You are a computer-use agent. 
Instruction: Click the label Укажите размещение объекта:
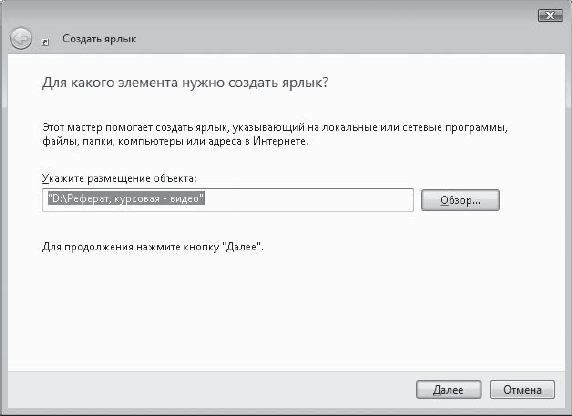tap(119, 178)
